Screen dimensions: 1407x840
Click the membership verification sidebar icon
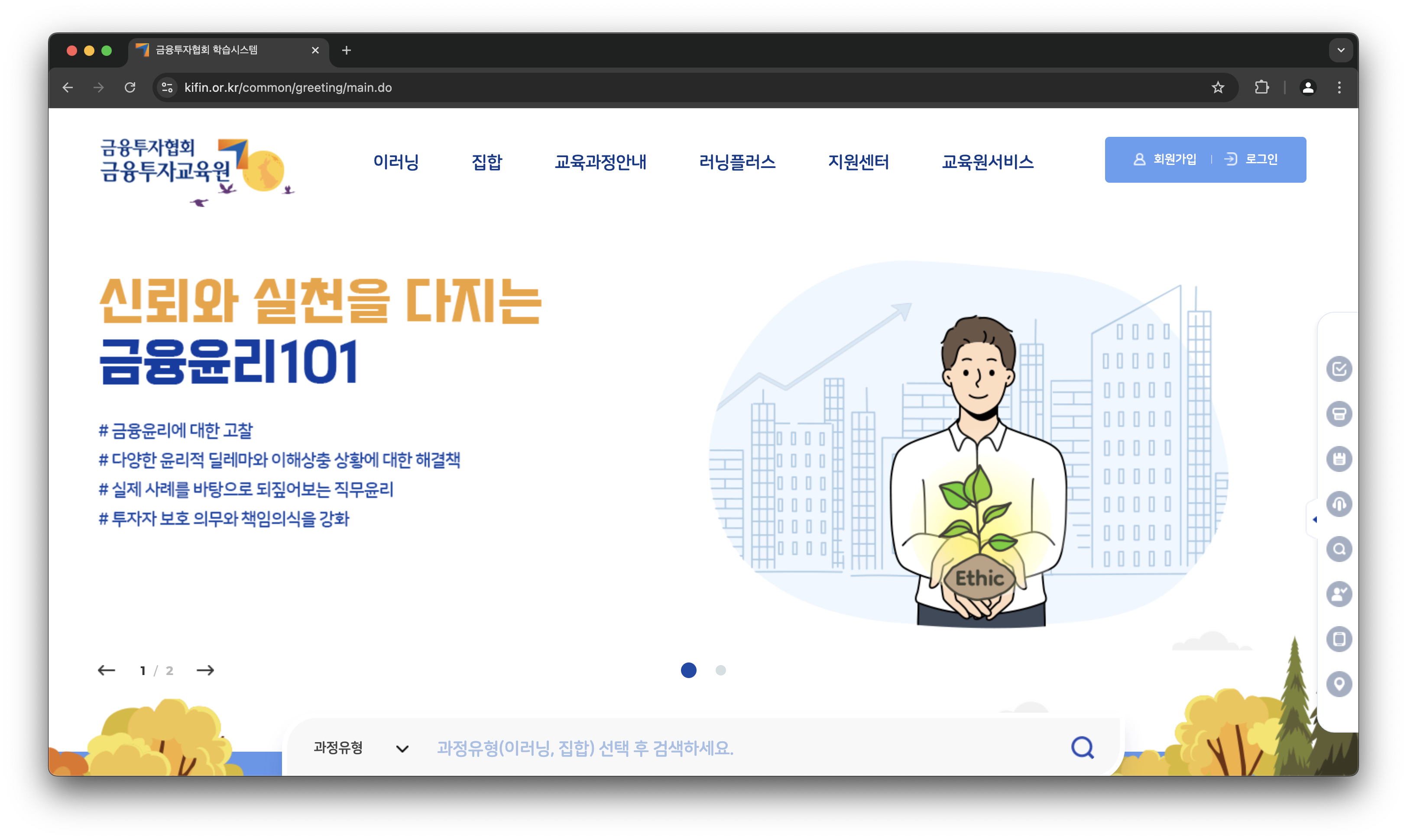(1339, 594)
